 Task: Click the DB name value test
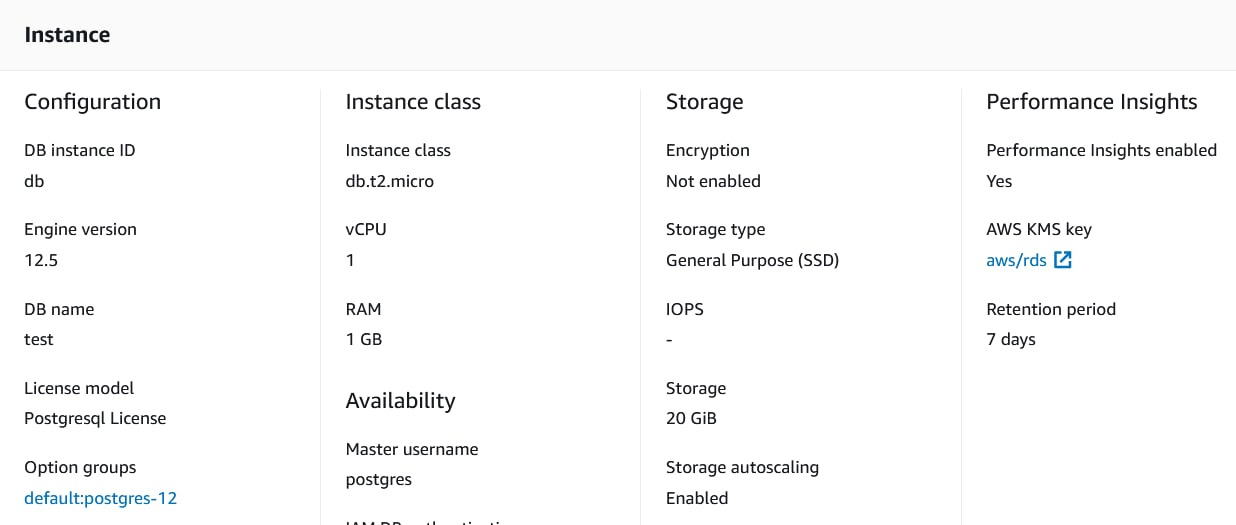(39, 339)
